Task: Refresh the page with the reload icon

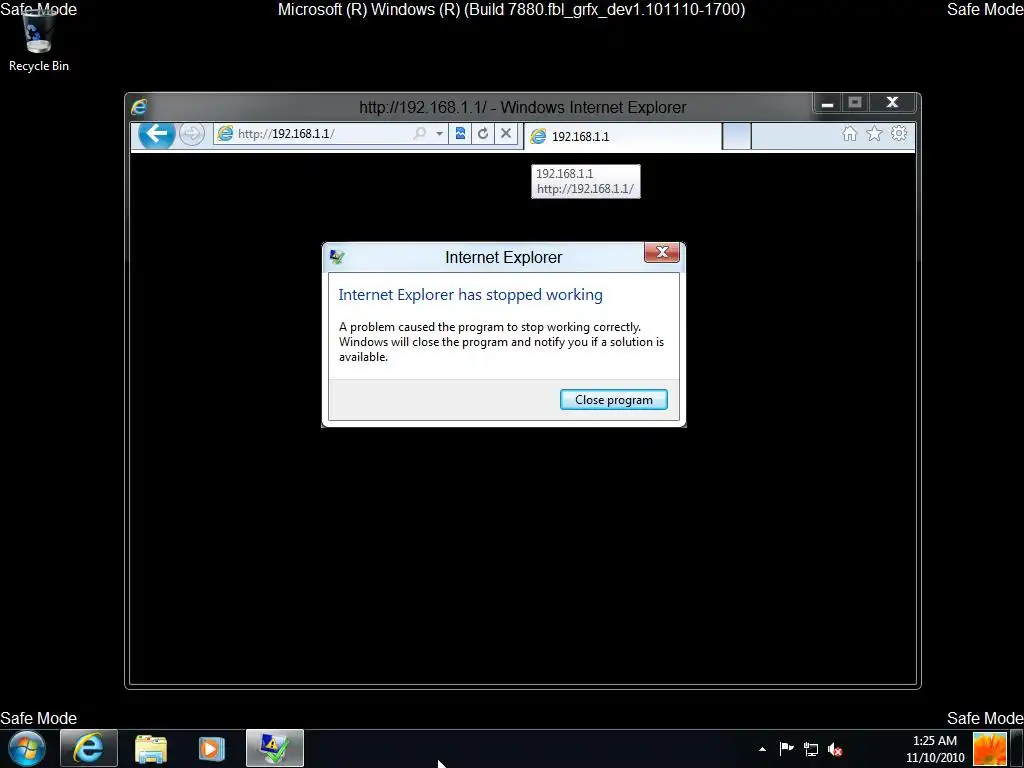Action: click(x=483, y=134)
